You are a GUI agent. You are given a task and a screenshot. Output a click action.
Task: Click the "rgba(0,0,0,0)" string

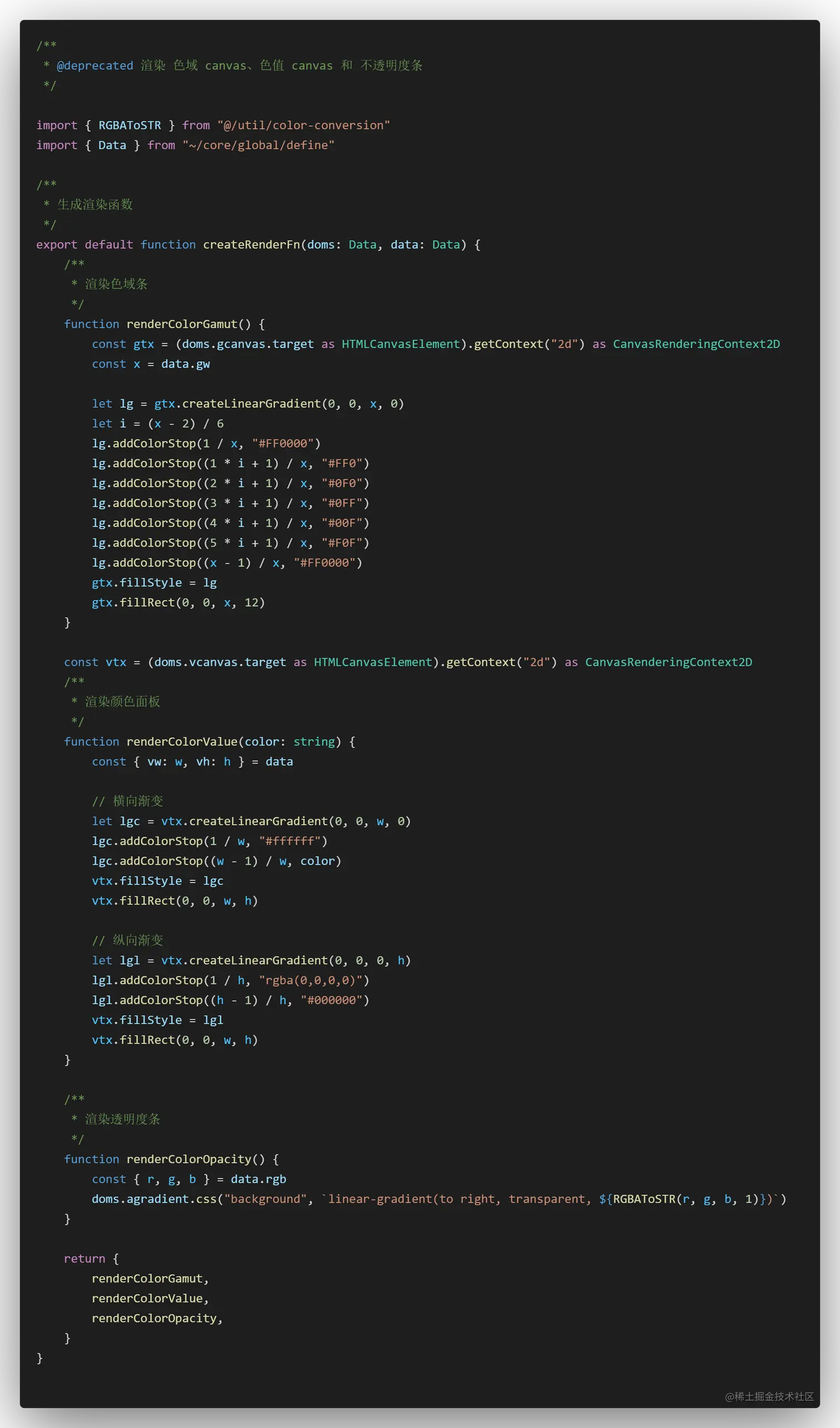pyautogui.click(x=311, y=981)
